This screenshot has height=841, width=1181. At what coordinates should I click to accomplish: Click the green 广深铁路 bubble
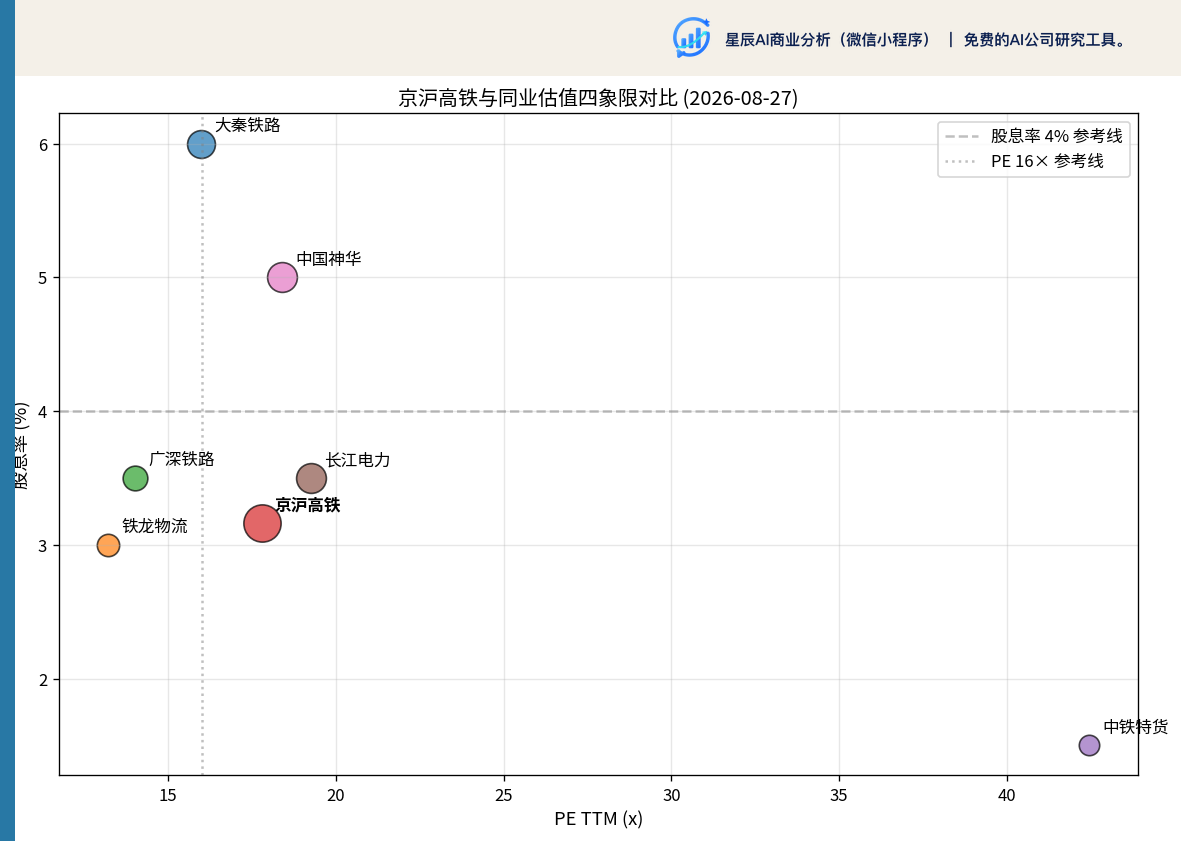pos(136,478)
